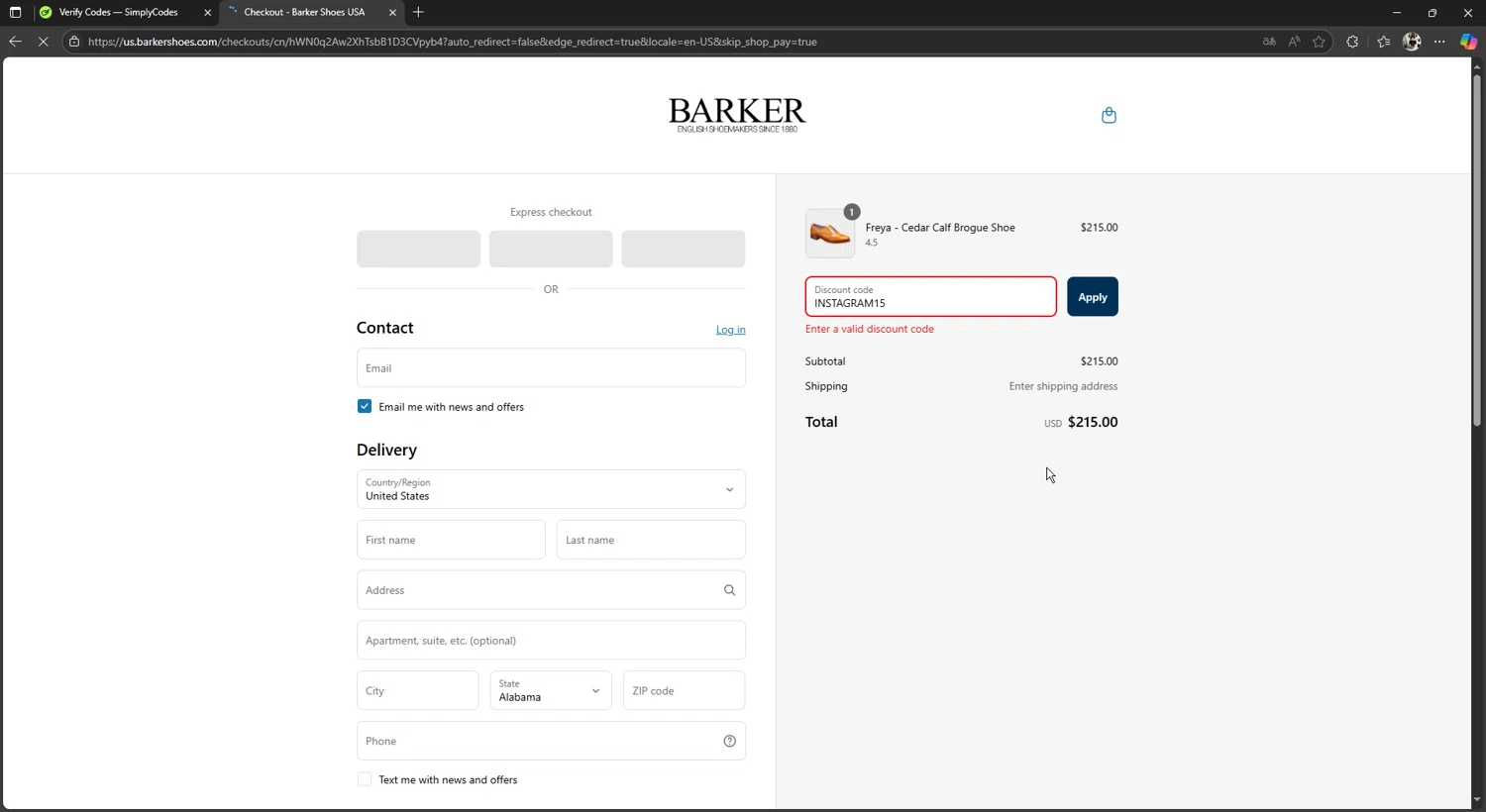The width and height of the screenshot is (1486, 812).
Task: Focus the ZIP code field
Action: pos(684,690)
